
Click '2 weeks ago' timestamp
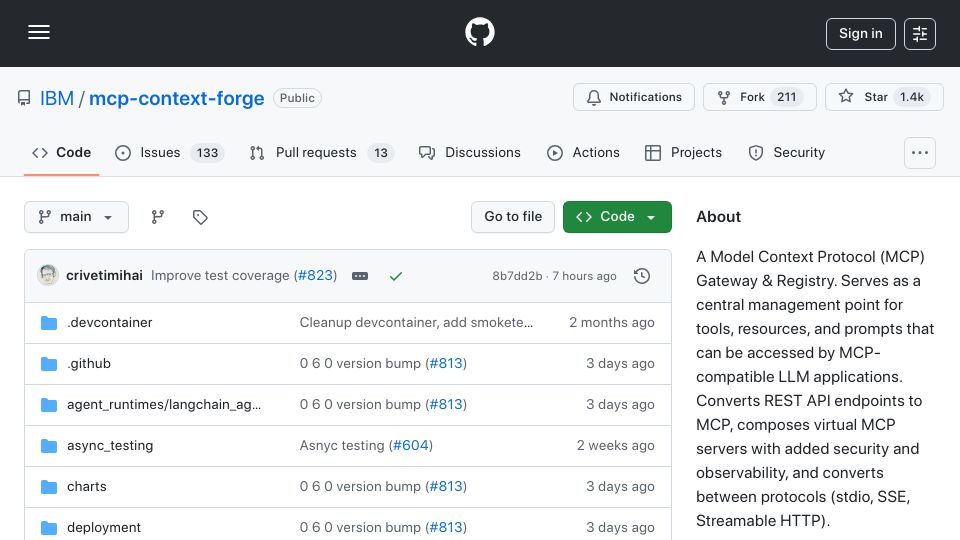(x=615, y=446)
